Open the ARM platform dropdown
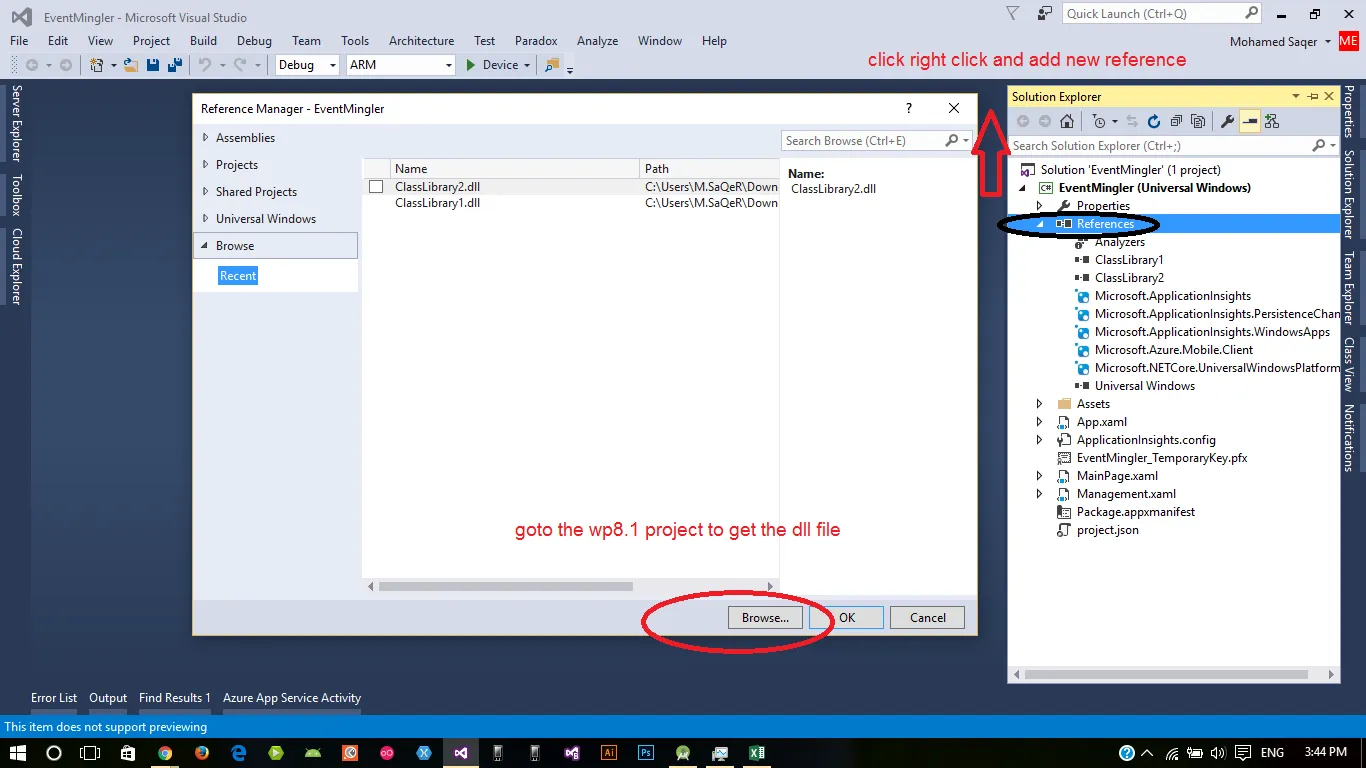 click(x=401, y=65)
